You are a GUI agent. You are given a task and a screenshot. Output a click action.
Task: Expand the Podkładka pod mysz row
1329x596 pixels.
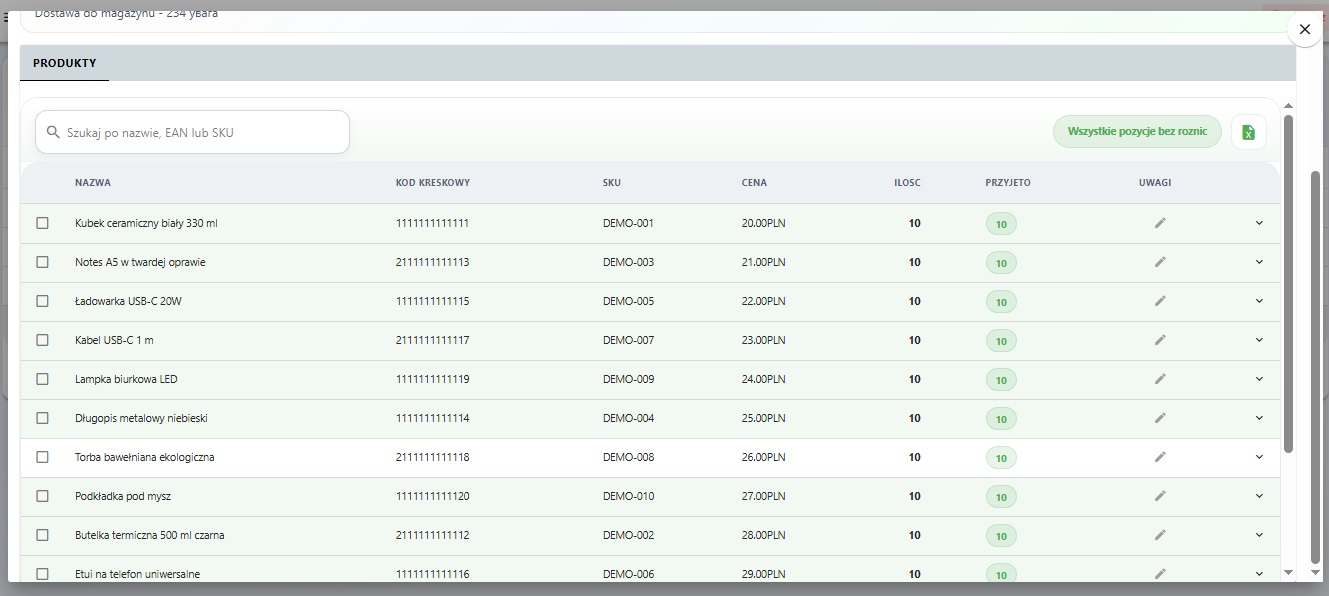pyautogui.click(x=1259, y=496)
